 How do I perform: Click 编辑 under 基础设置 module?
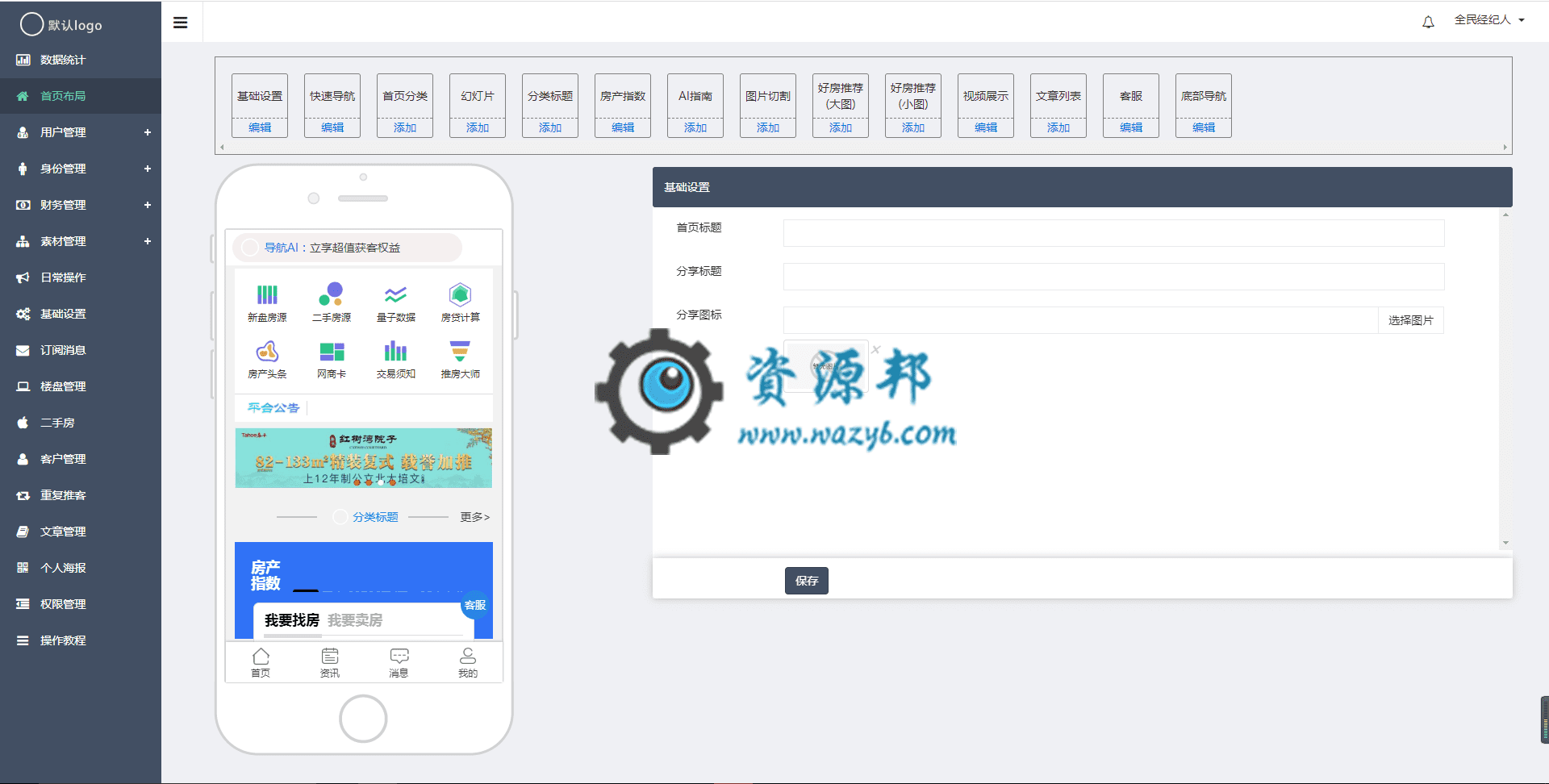[260, 127]
